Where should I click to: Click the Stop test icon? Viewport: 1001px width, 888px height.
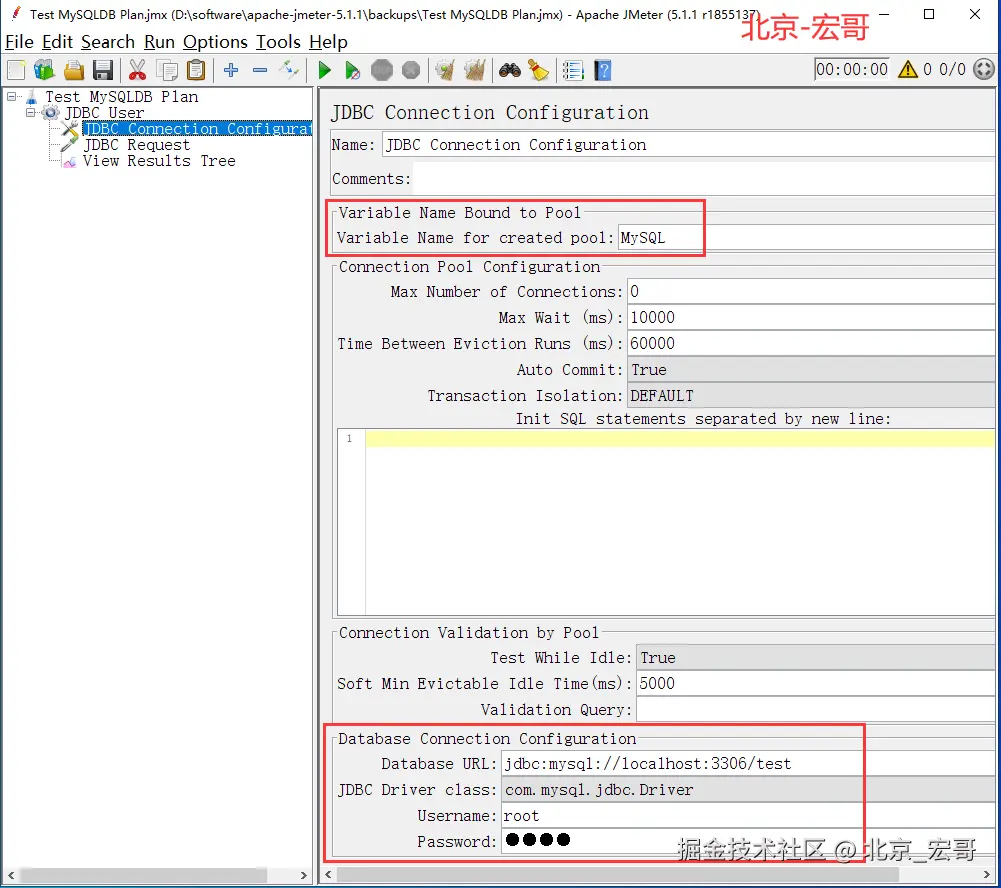point(382,70)
